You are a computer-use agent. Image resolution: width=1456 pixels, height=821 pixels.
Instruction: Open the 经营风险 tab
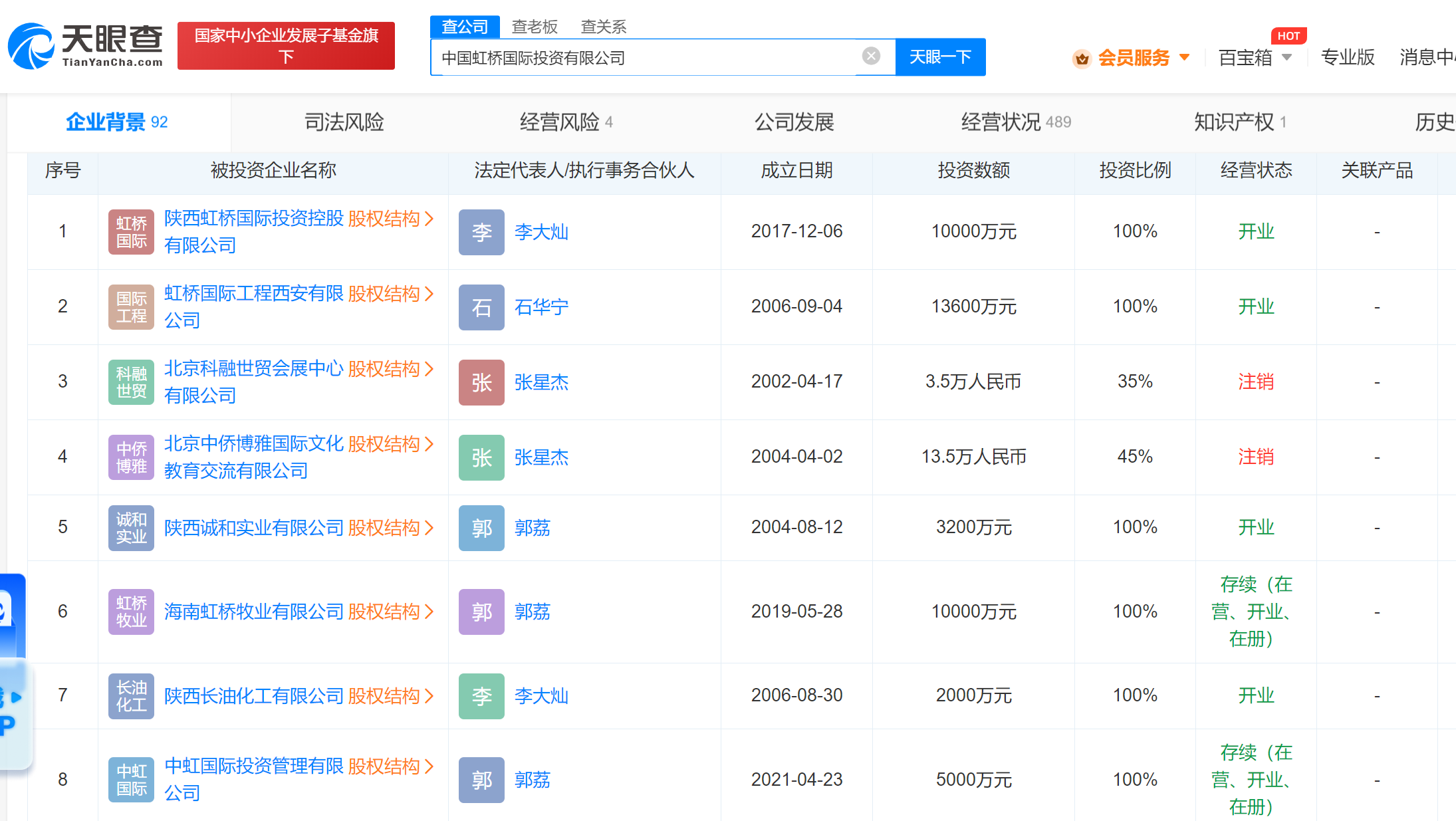click(566, 122)
